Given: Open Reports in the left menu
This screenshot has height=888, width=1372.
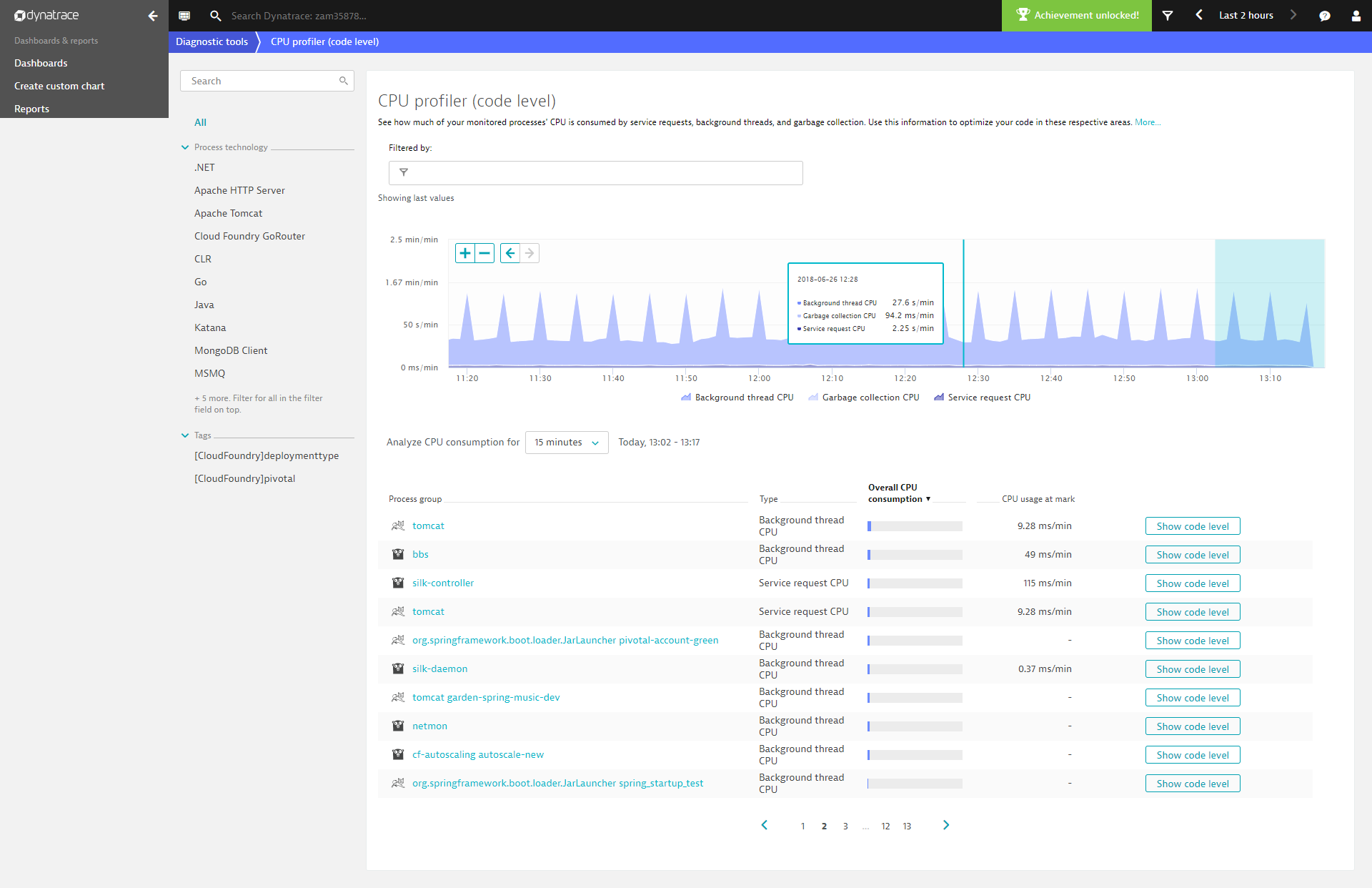Looking at the screenshot, I should click(x=31, y=109).
